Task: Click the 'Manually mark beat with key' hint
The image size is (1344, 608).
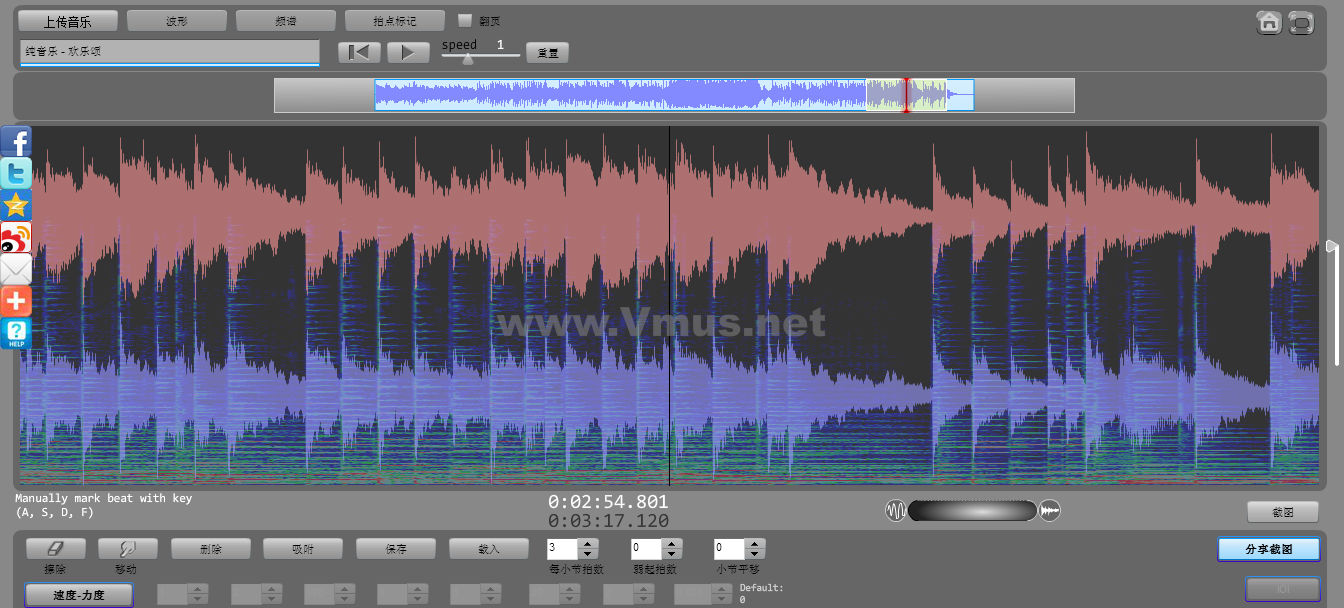Action: click(104, 498)
